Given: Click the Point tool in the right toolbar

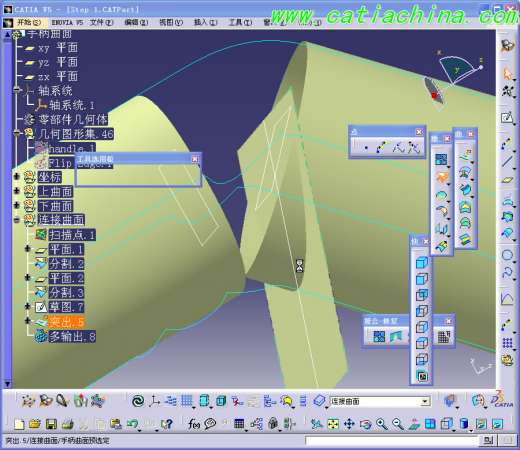Looking at the screenshot, I should (x=507, y=144).
